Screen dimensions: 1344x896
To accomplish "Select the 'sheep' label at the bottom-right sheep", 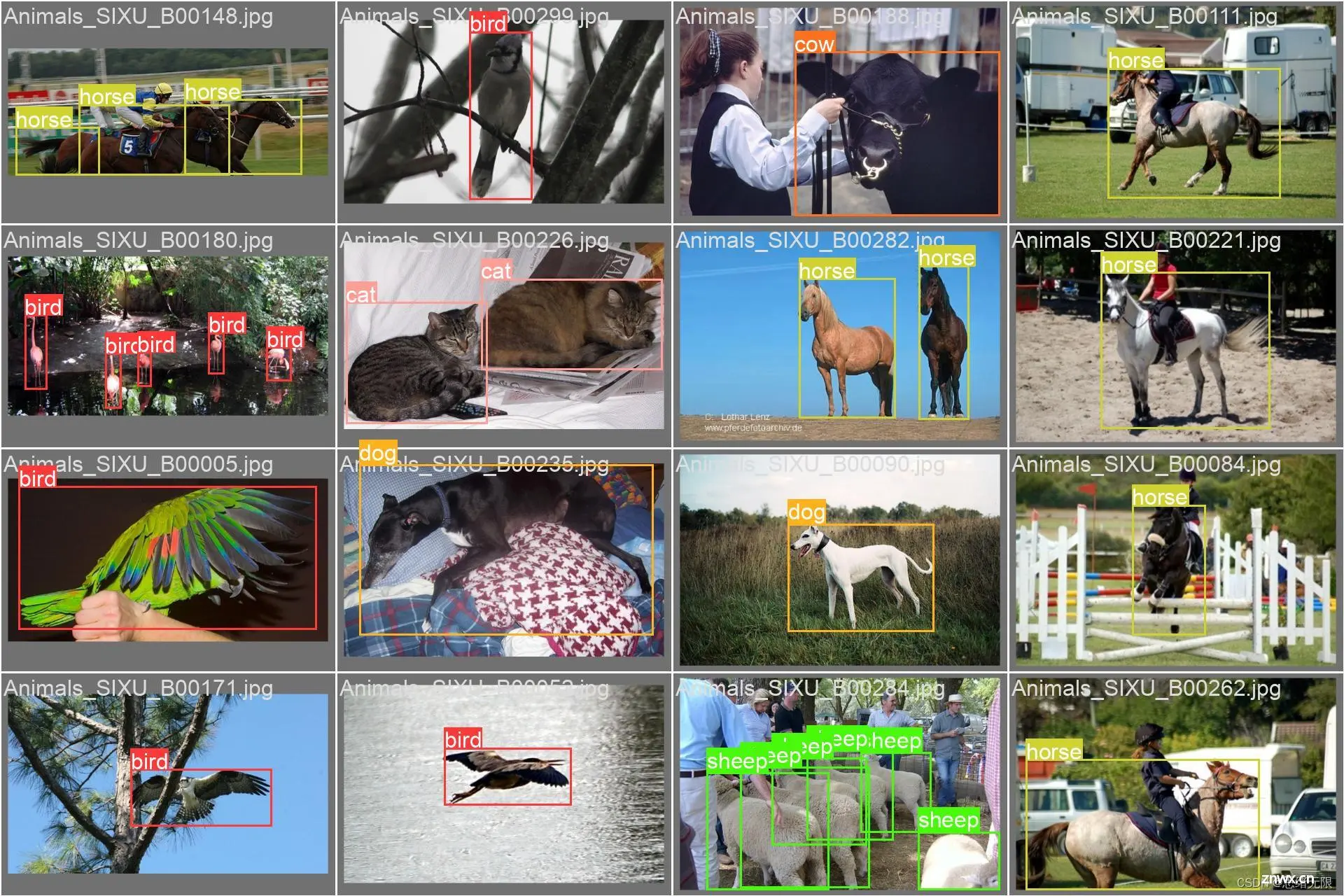I will (948, 819).
